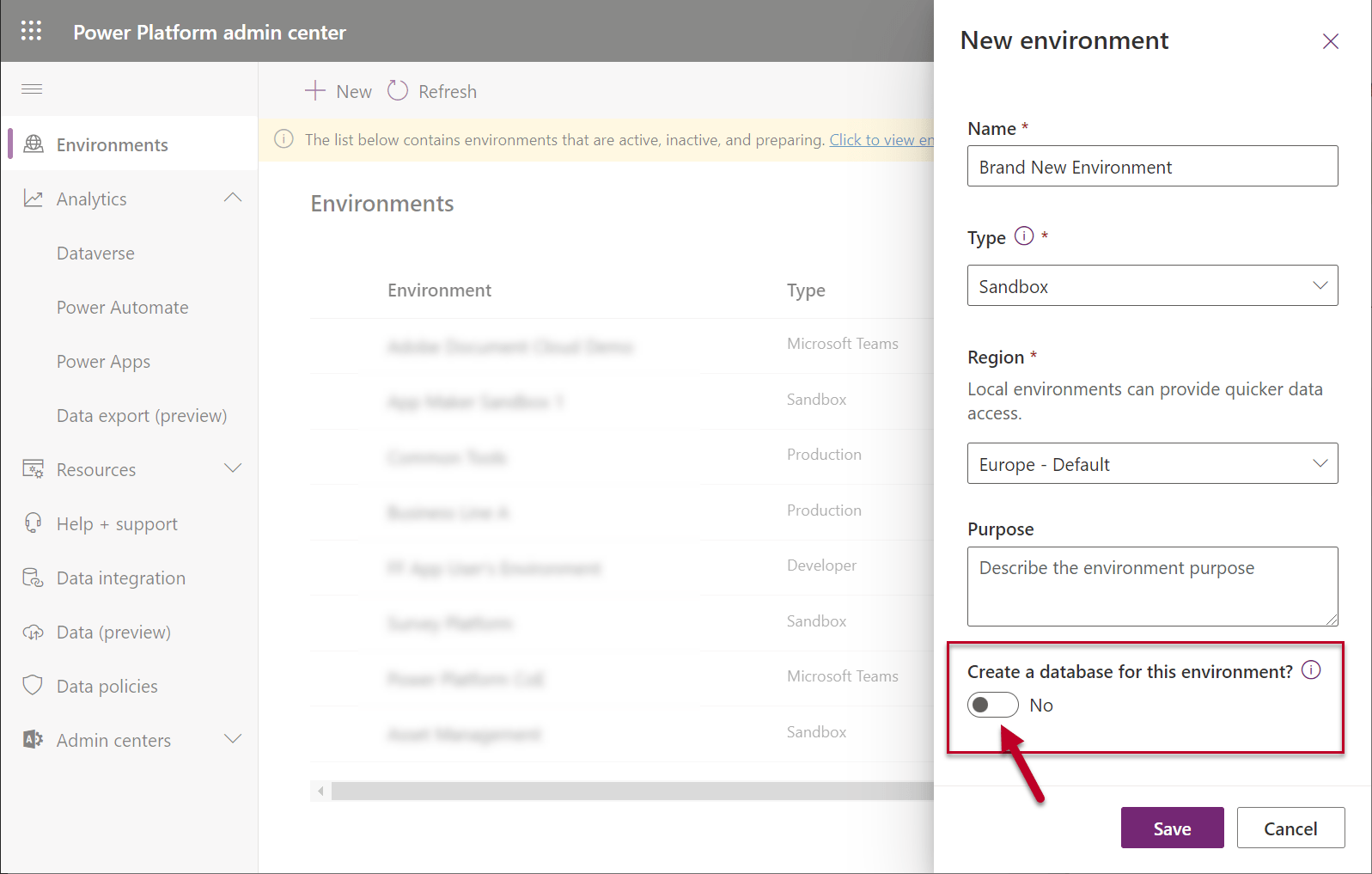Expand the Resources section chevron

click(x=233, y=468)
